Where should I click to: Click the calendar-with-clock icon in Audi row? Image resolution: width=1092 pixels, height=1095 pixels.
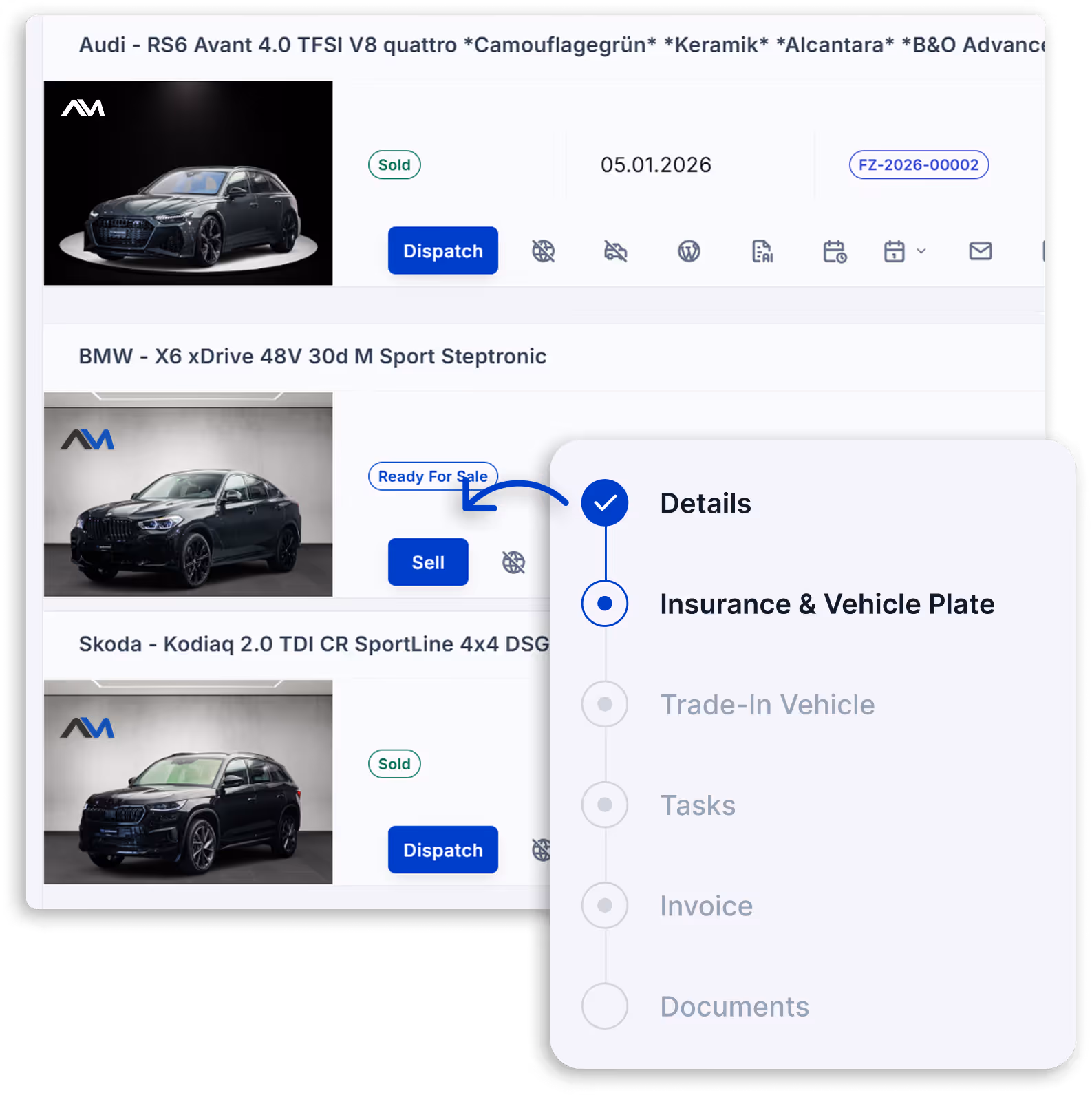click(x=835, y=251)
